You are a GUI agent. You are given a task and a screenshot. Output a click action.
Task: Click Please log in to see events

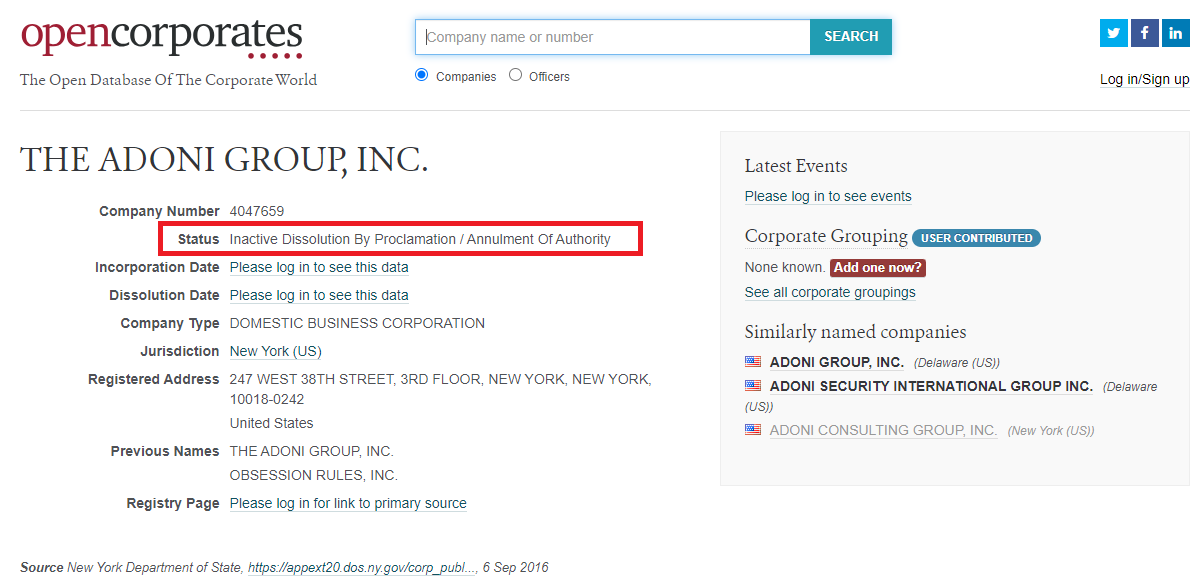tap(828, 197)
